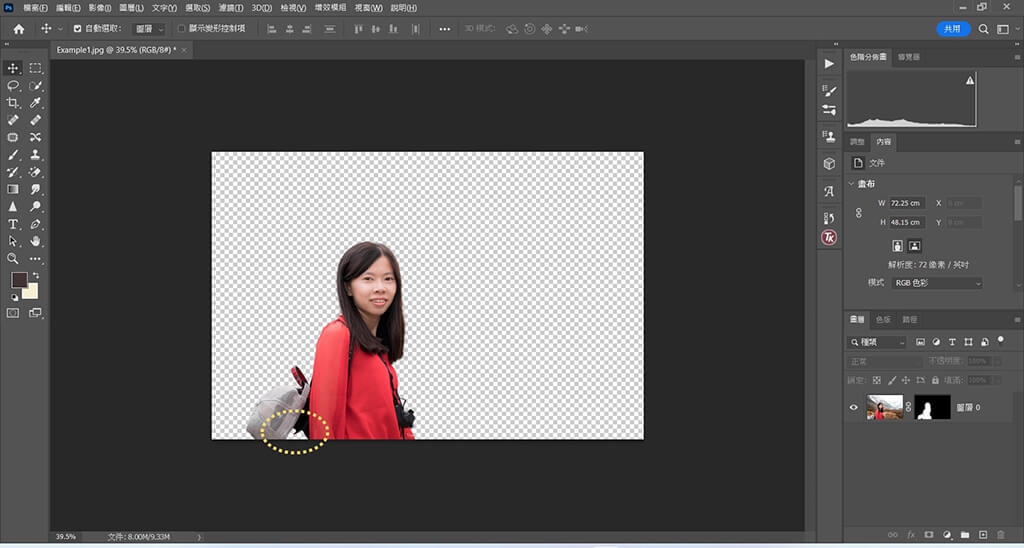1024x548 pixels.
Task: Select the Move tool
Action: tap(12, 68)
